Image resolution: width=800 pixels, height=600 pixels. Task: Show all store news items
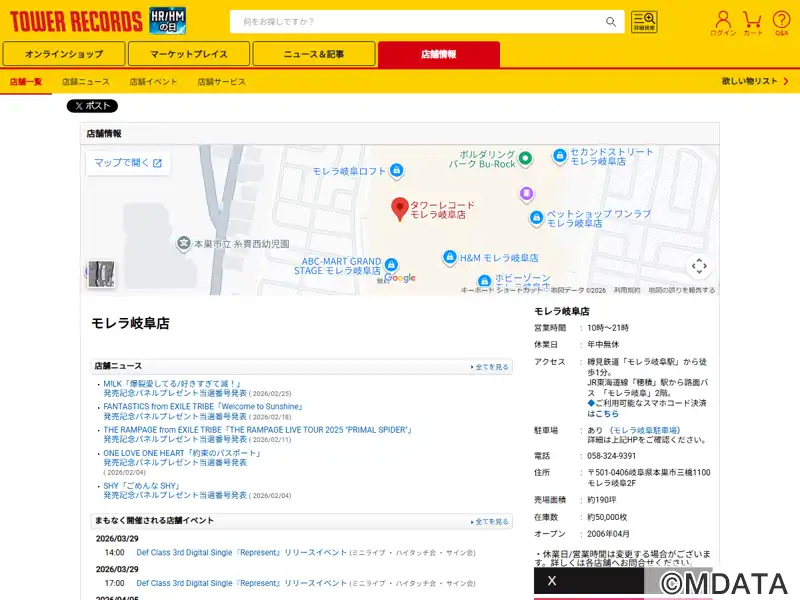point(490,367)
